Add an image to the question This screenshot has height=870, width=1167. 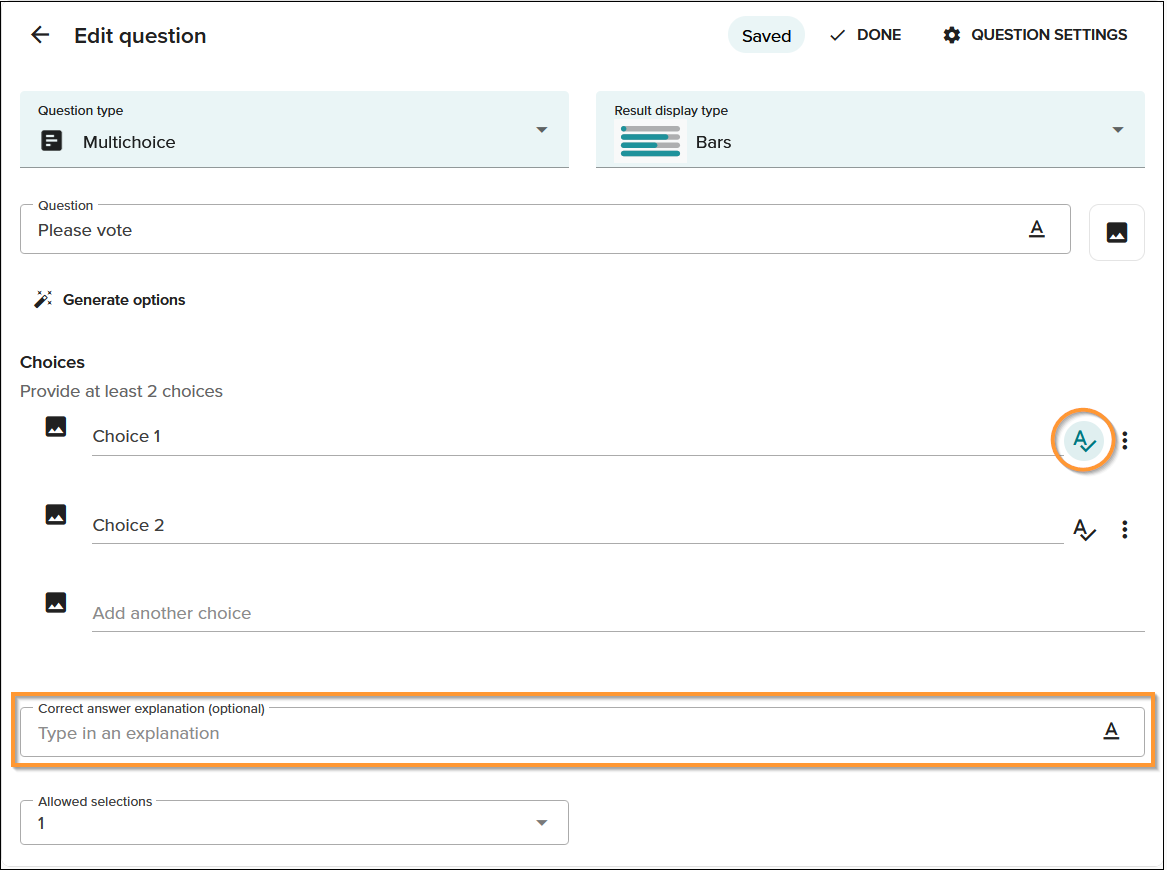[x=1116, y=233]
